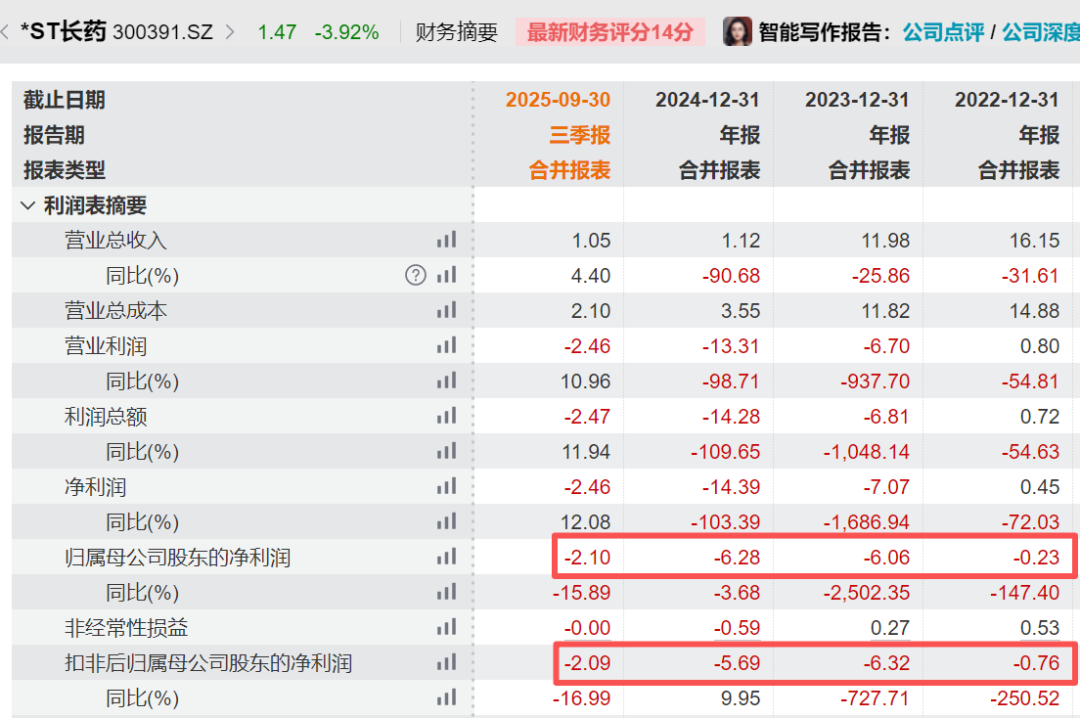Click help question mark beside 营业总收入 同比(%)
Viewport: 1080px width, 718px height.
415,275
